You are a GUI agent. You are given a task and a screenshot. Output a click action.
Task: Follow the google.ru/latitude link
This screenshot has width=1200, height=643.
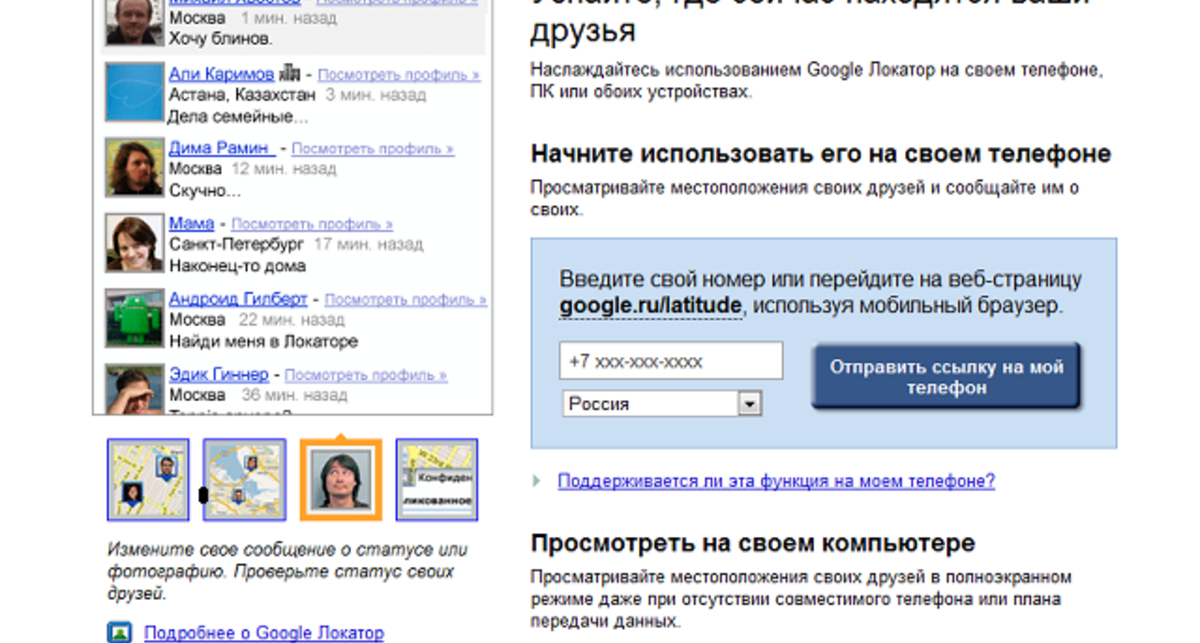point(649,305)
